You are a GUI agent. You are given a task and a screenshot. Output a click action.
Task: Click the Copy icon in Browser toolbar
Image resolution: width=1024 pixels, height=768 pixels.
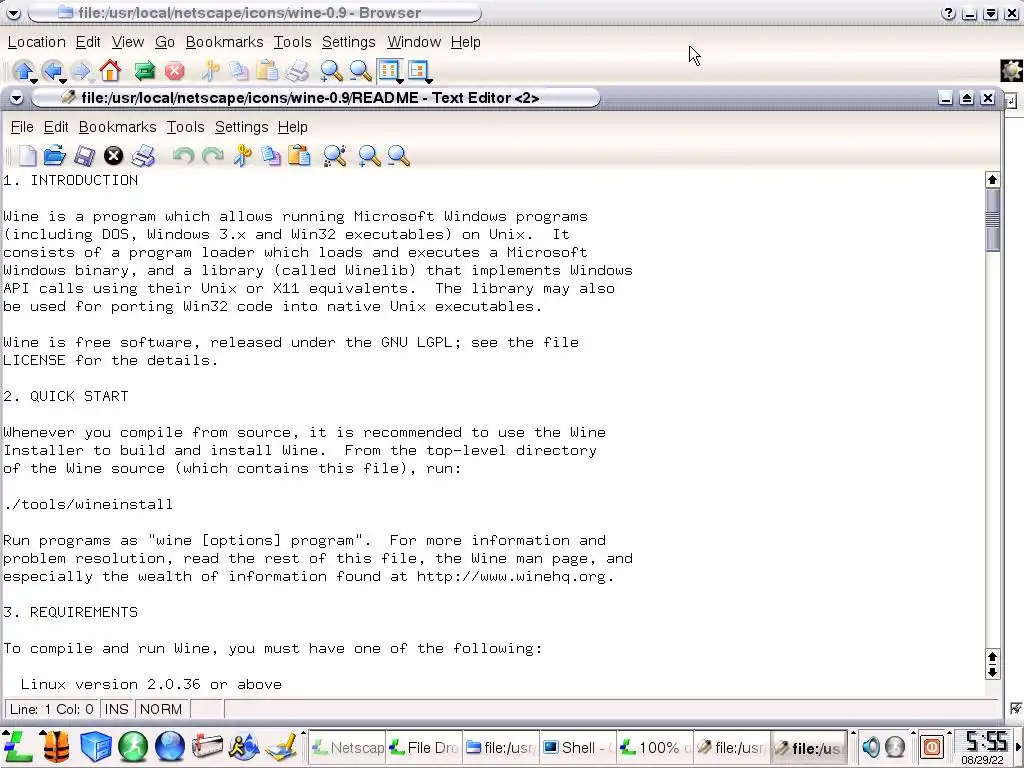click(x=238, y=71)
